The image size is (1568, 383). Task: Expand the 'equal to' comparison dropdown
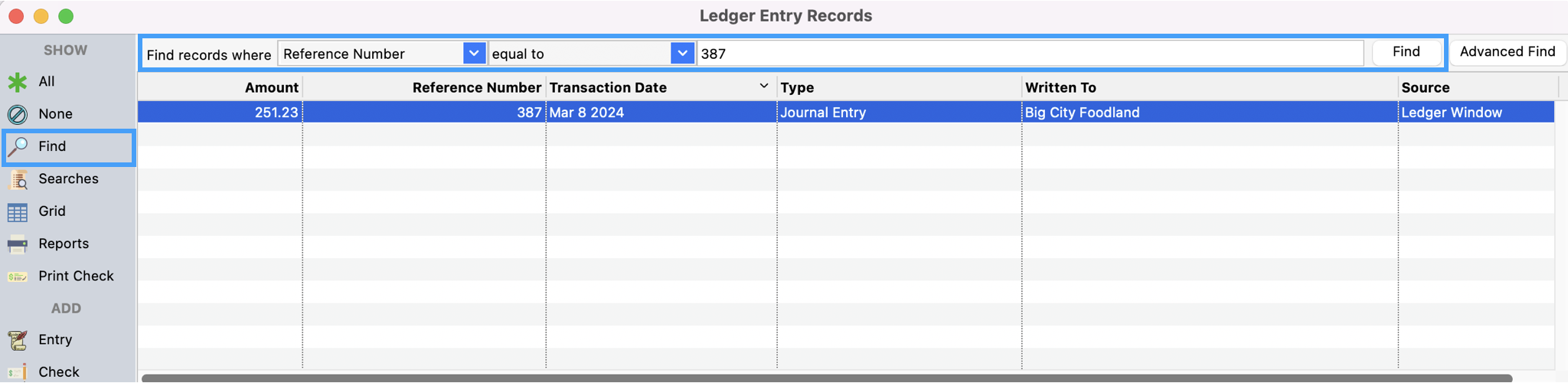click(681, 54)
